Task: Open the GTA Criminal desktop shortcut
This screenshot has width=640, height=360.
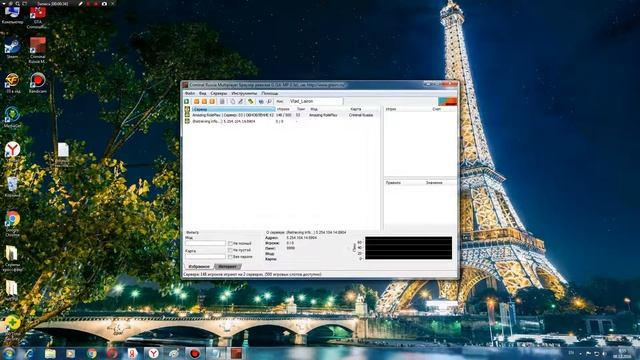Action: (x=38, y=18)
